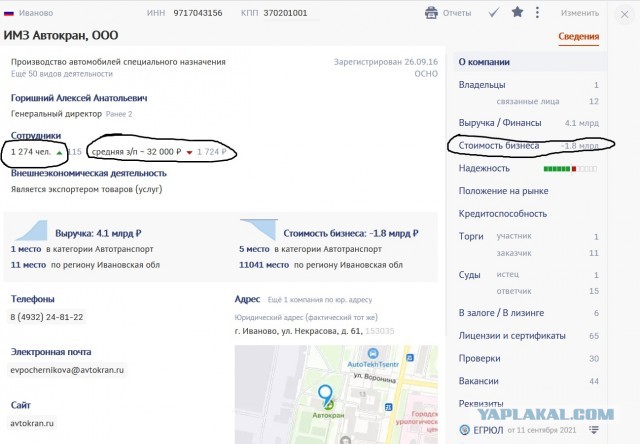Screen dimensions: 640x444
Task: Open 11 место по региону ranking
Action: (x=85, y=265)
